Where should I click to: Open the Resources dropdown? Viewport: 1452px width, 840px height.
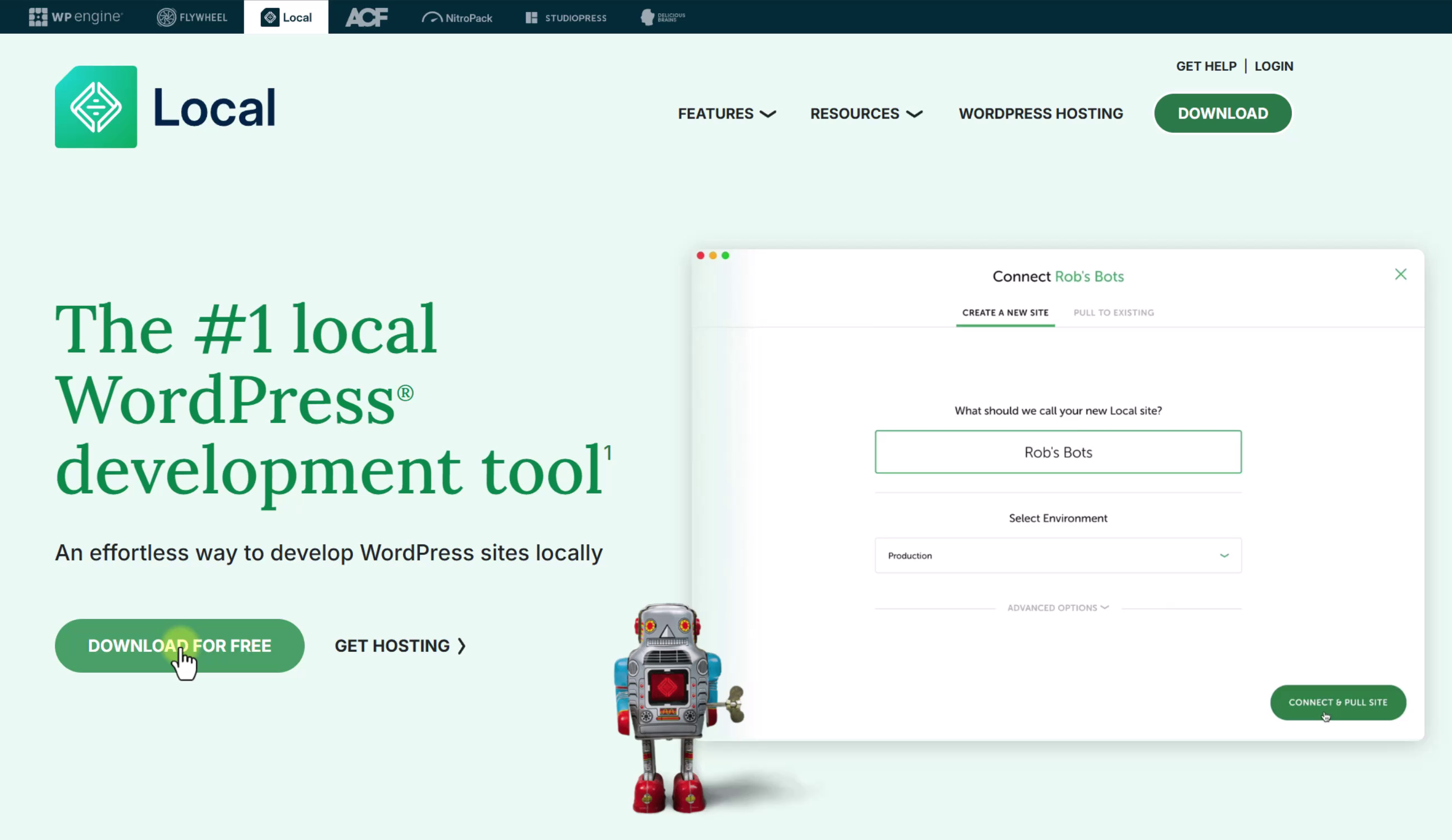[x=866, y=114]
